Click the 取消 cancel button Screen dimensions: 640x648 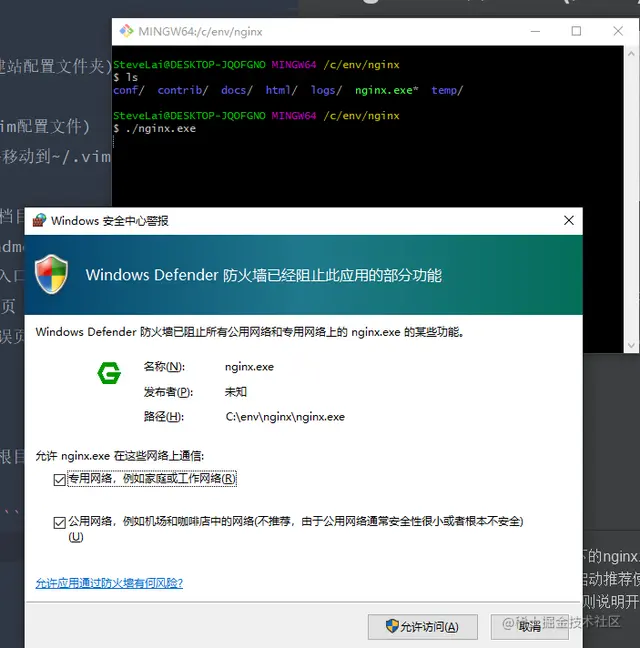pyautogui.click(x=530, y=627)
